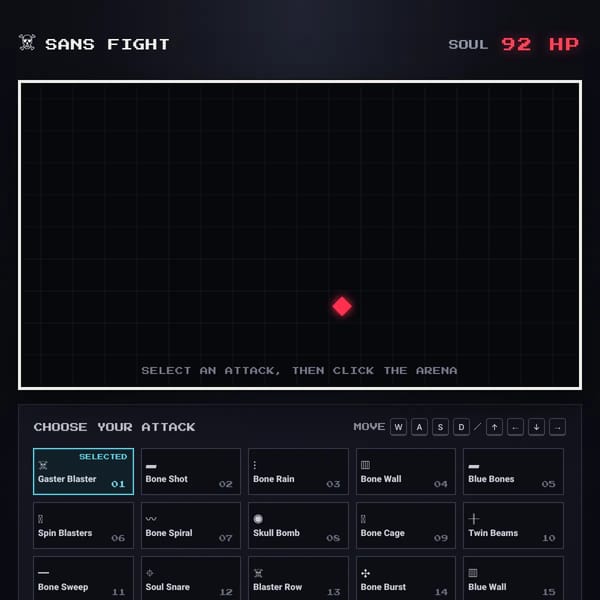Click the up arrow move key
Screen dimensions: 600x600
[x=494, y=427]
